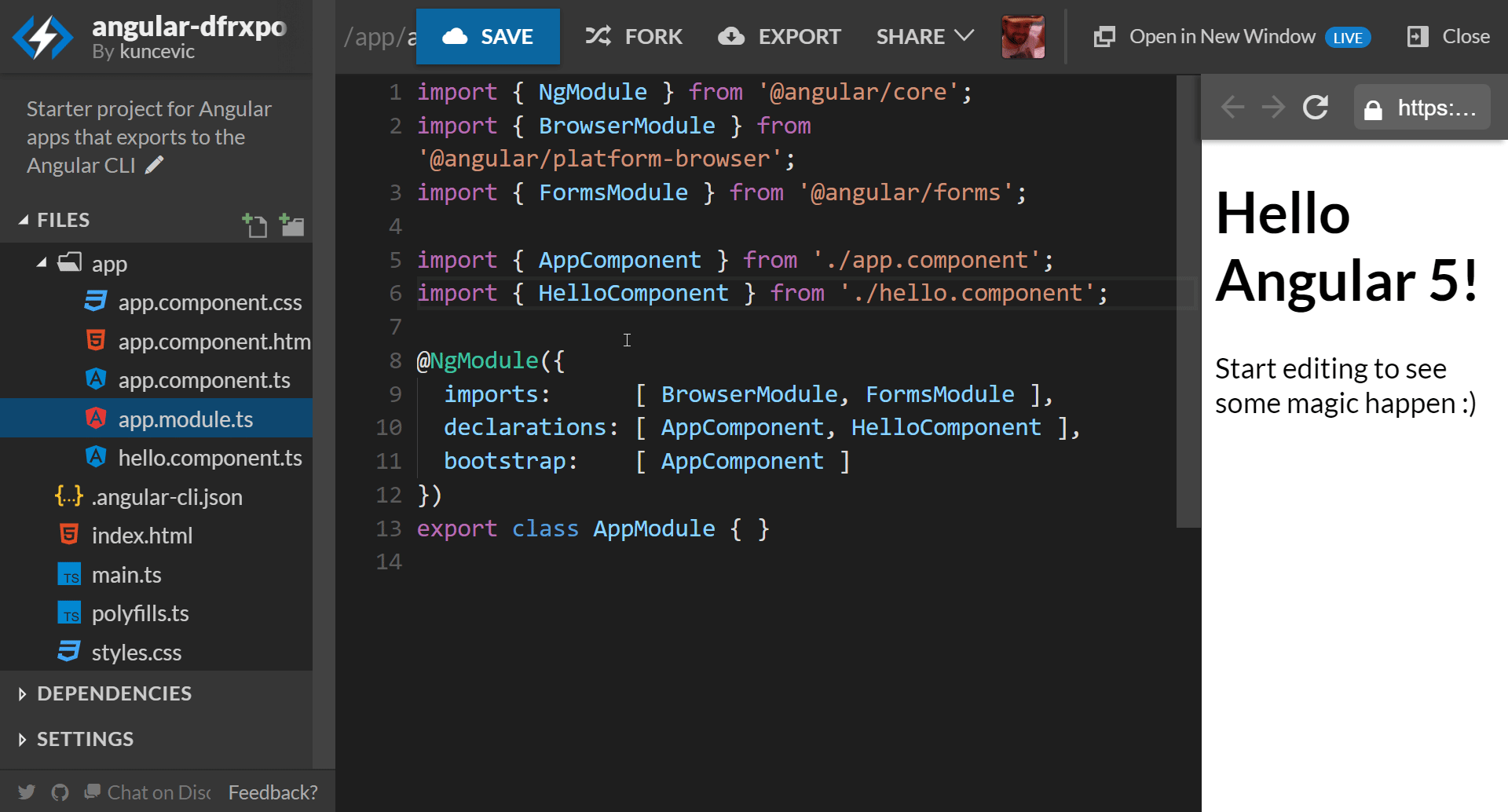Image resolution: width=1508 pixels, height=812 pixels.
Task: Select index.html in file tree
Action: tap(141, 536)
